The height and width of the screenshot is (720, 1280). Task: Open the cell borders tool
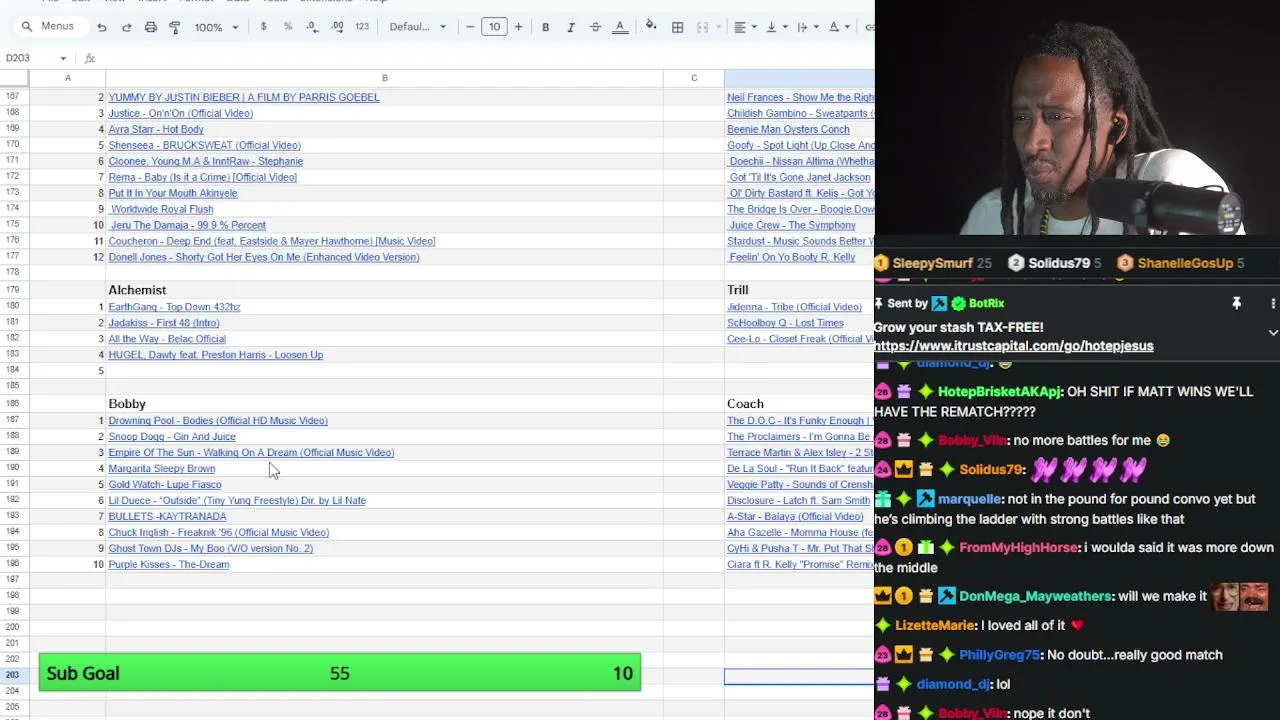pyautogui.click(x=677, y=27)
